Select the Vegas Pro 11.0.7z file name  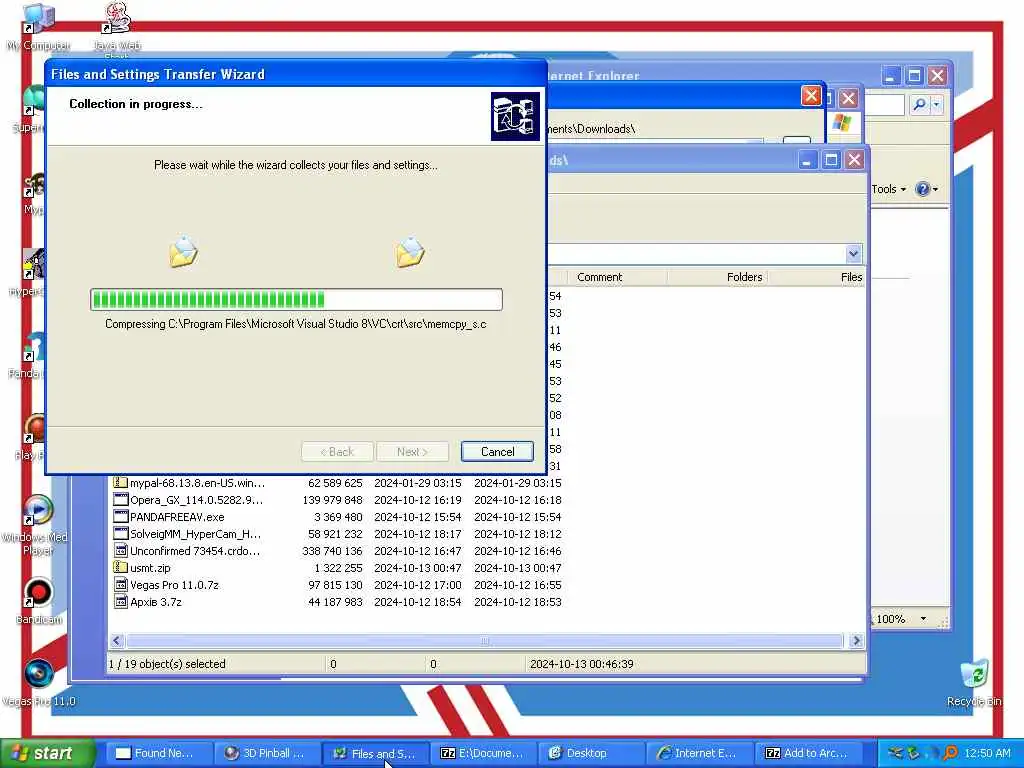coord(174,584)
